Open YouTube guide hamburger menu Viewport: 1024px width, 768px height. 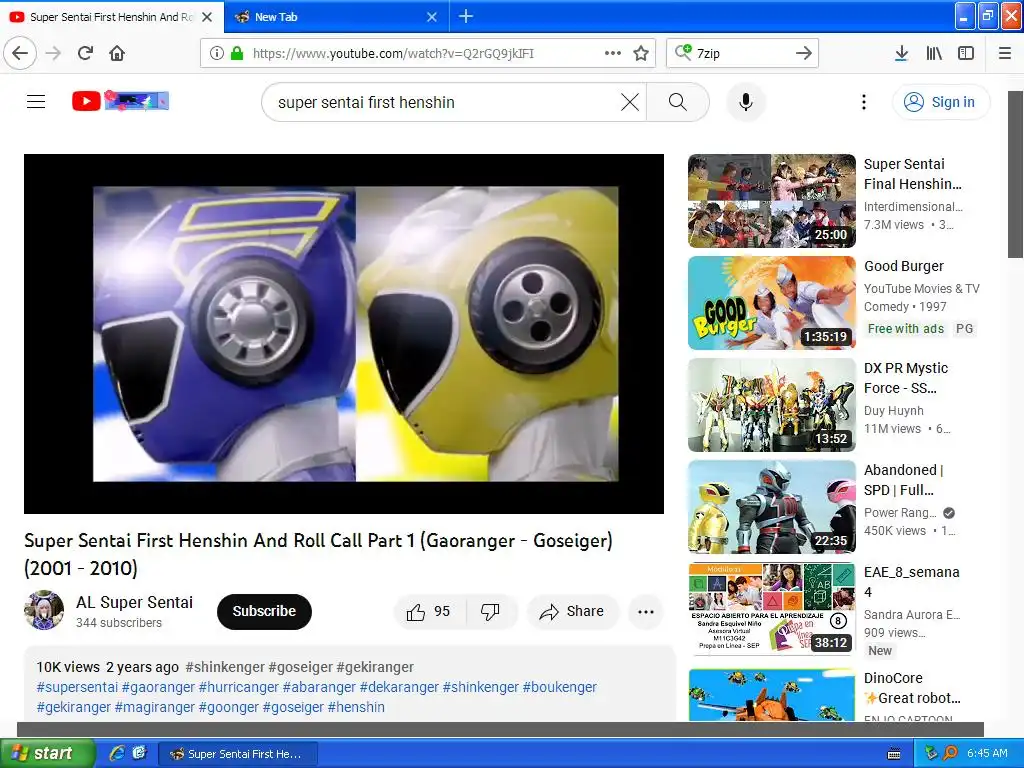[36, 102]
